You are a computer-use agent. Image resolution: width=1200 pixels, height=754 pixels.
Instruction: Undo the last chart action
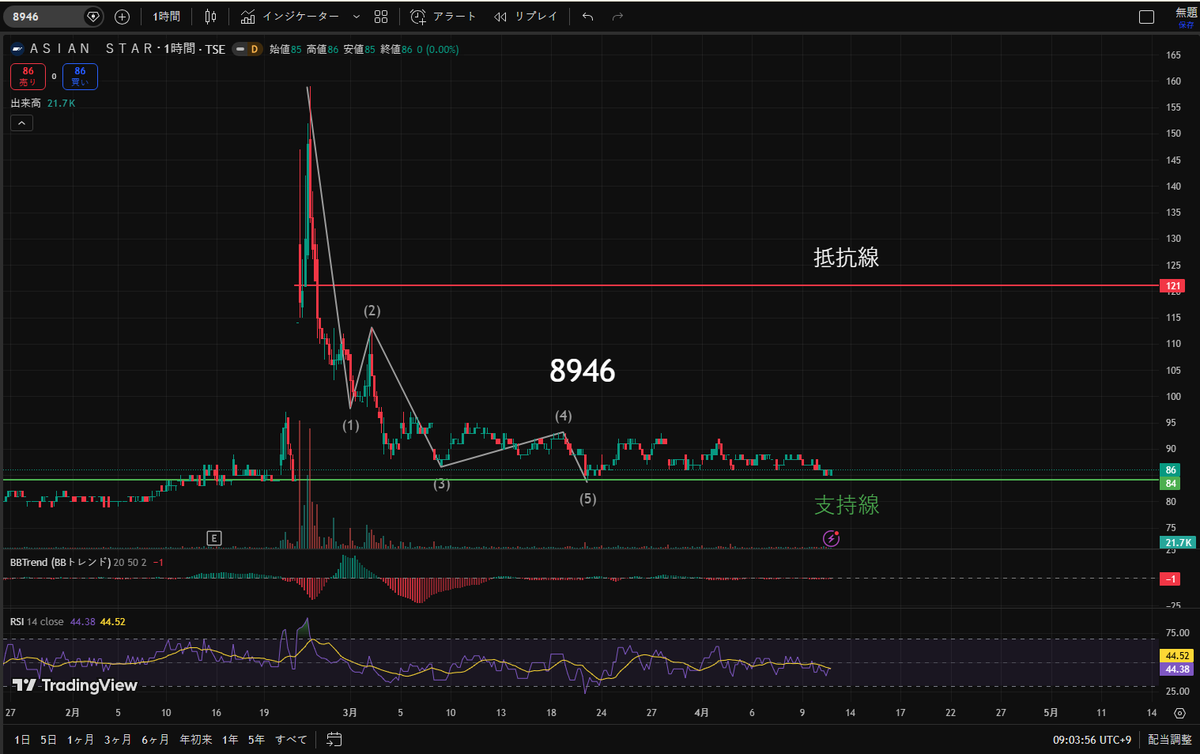[587, 16]
